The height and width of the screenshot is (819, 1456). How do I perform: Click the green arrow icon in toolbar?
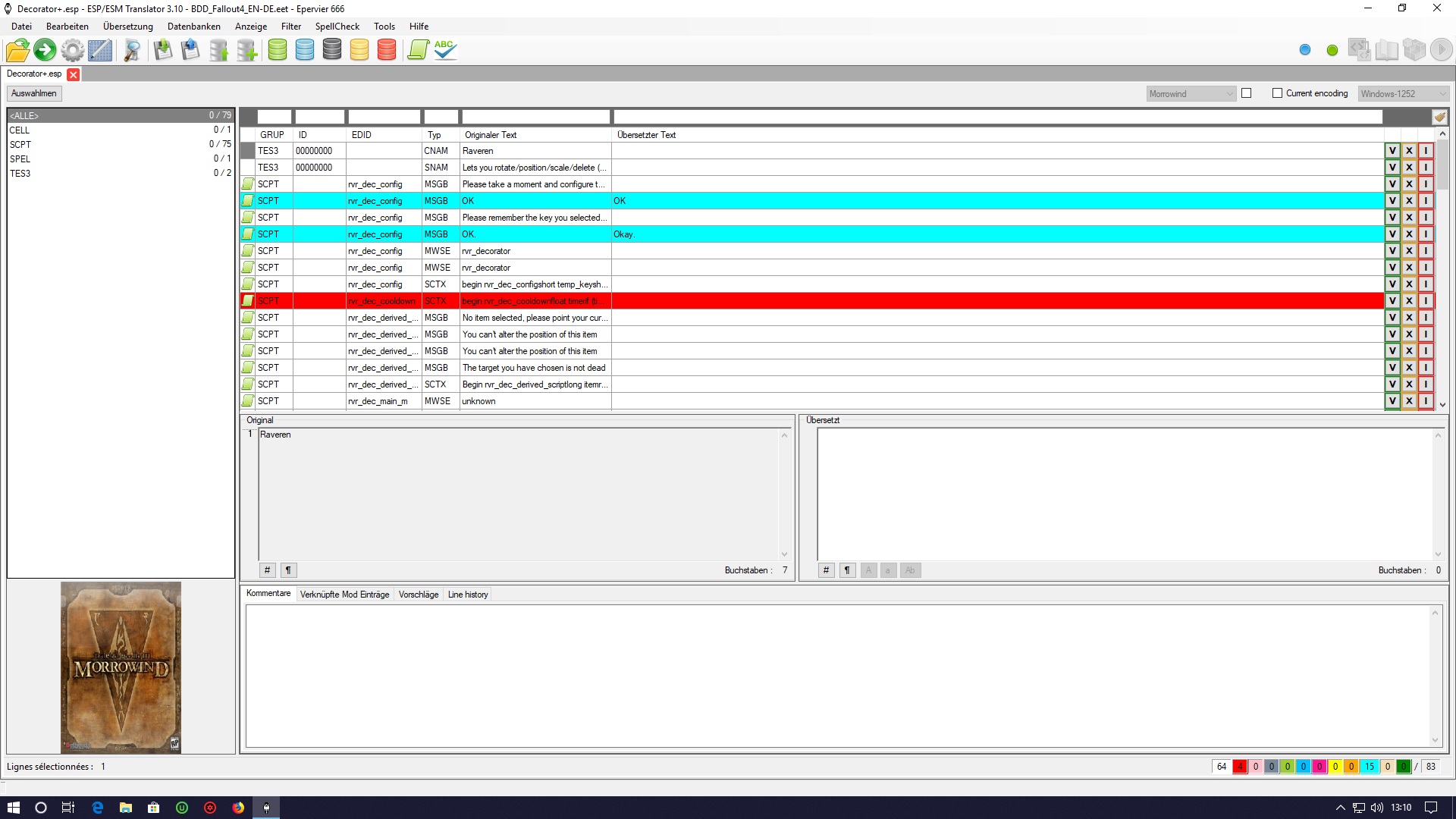[45, 50]
